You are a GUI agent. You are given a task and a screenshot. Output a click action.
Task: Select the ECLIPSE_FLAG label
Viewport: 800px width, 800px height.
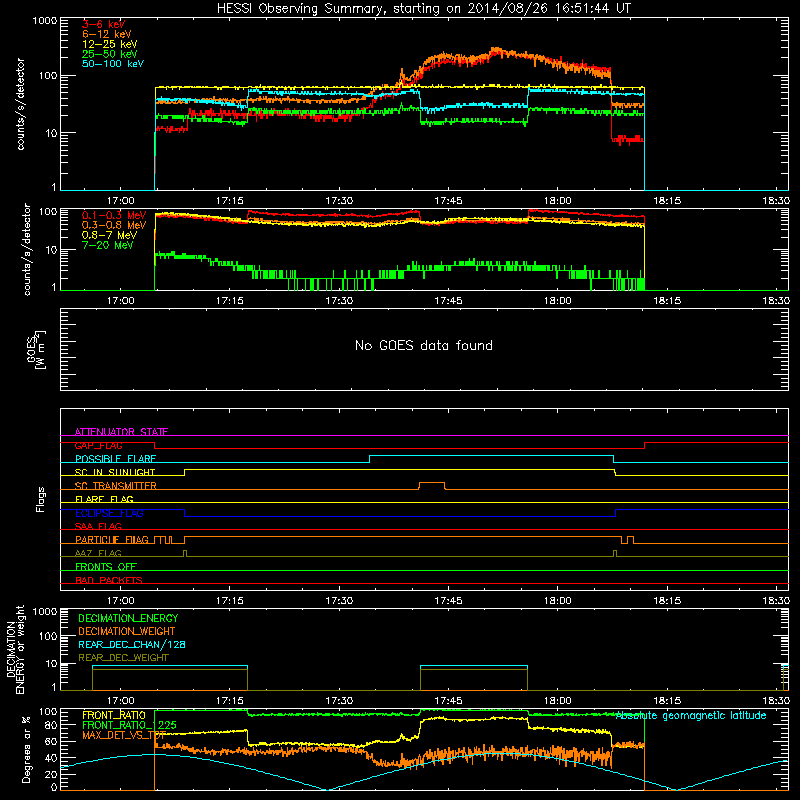click(x=110, y=513)
